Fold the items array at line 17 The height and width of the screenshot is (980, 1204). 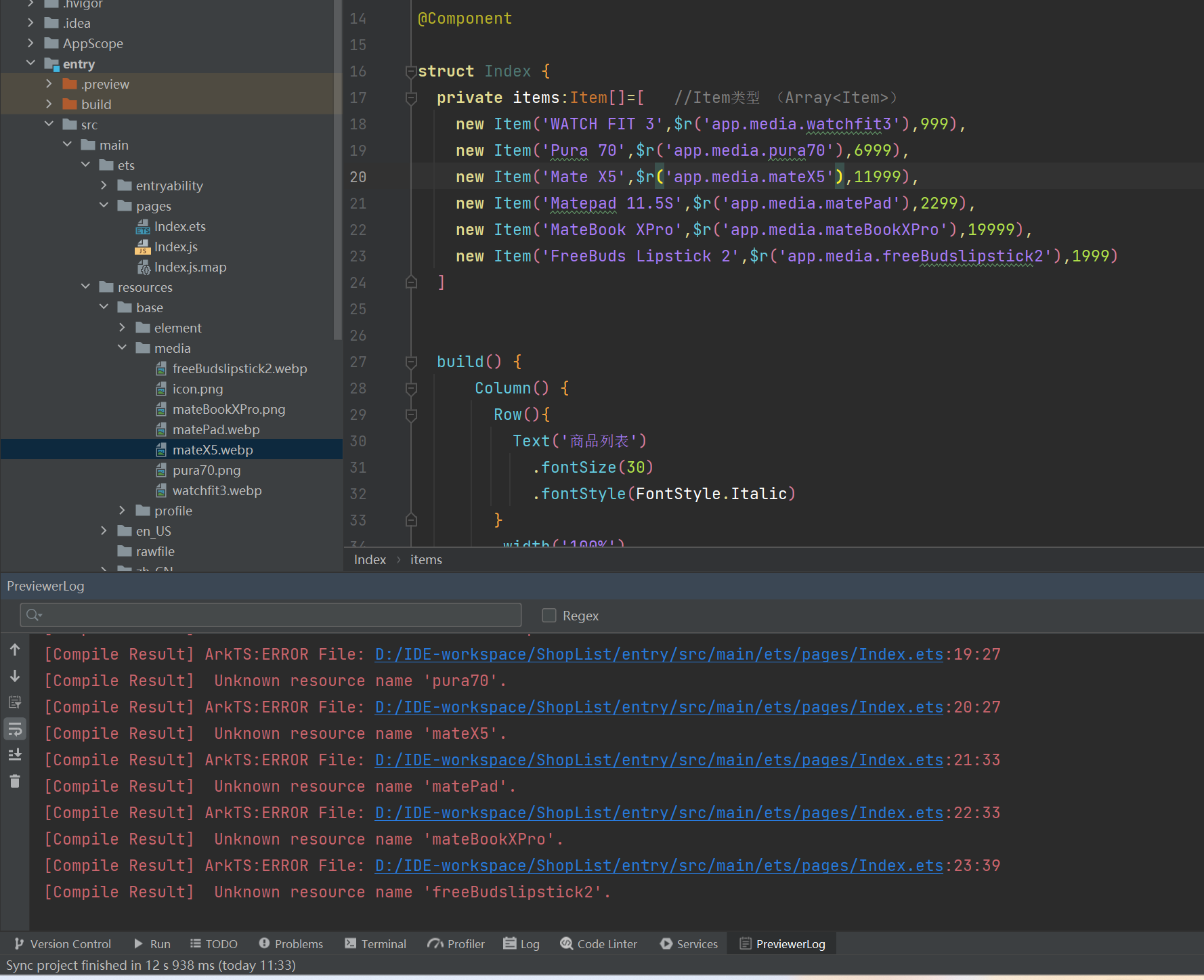411,98
